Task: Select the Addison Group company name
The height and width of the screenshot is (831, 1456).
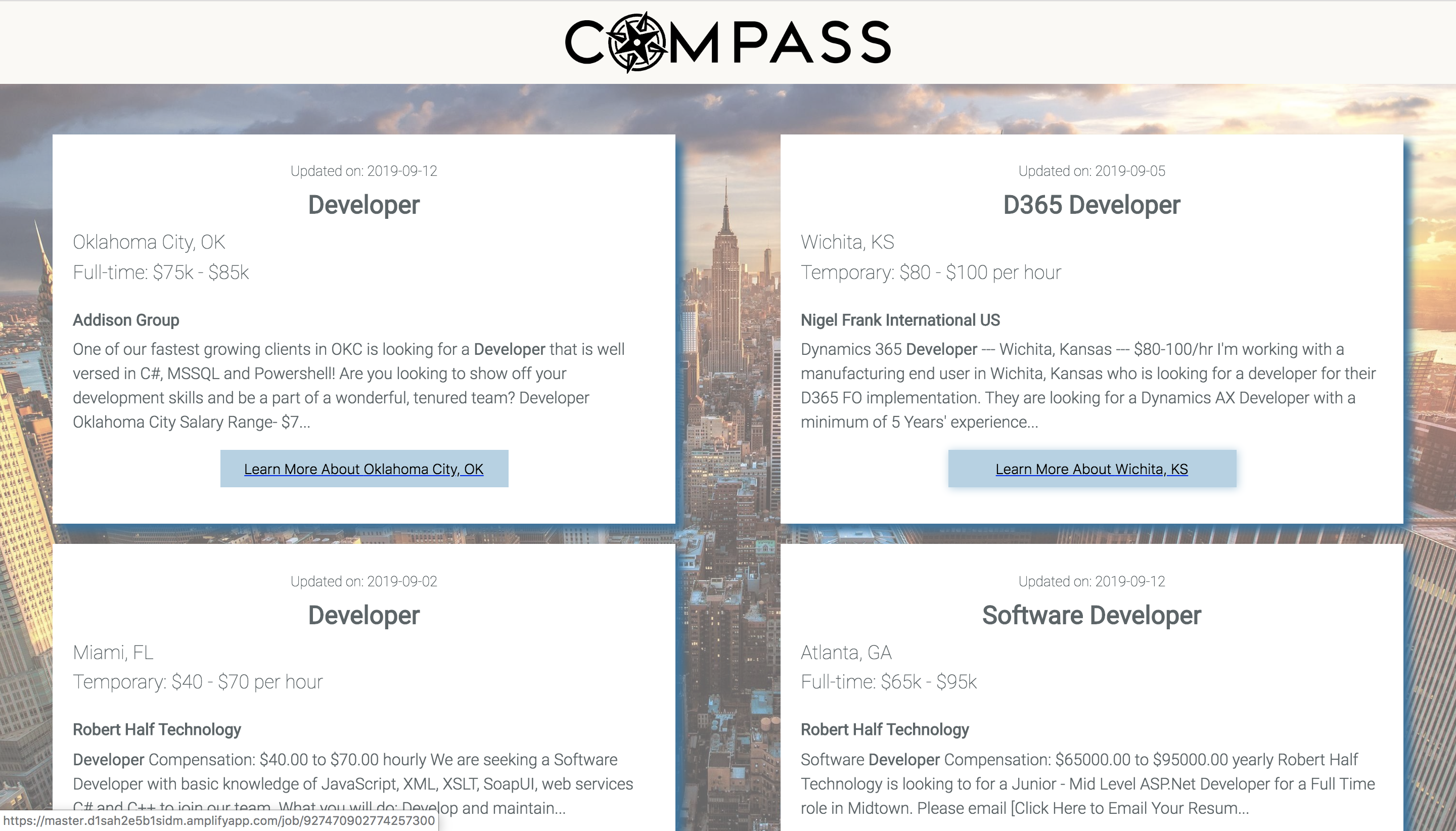Action: point(126,320)
